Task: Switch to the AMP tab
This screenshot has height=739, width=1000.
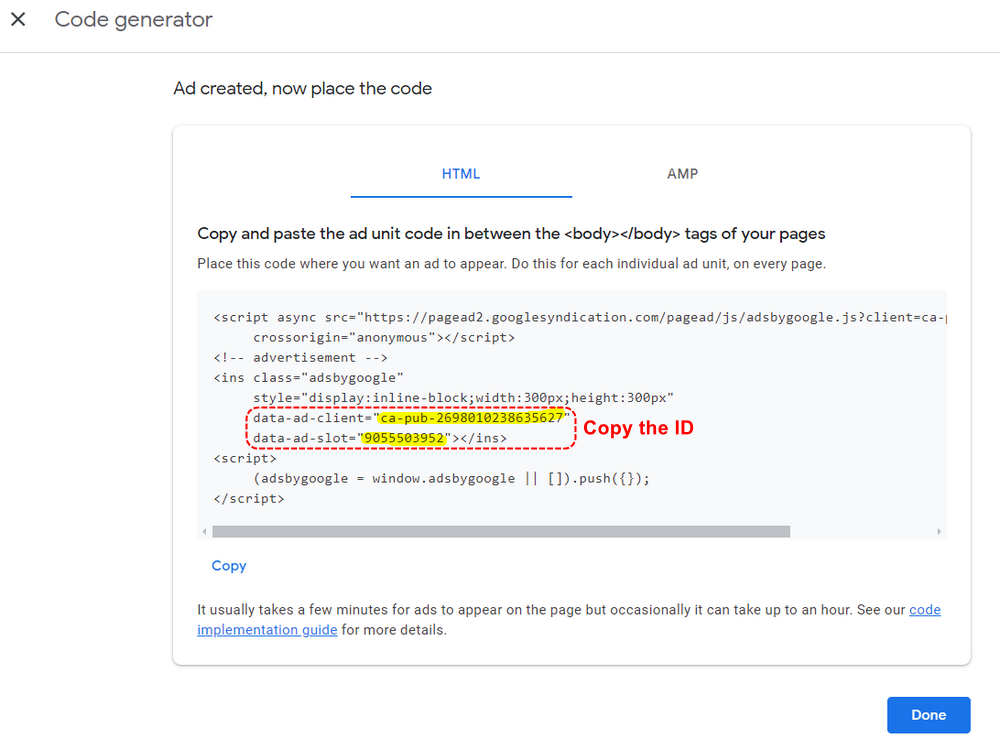Action: pyautogui.click(x=682, y=174)
